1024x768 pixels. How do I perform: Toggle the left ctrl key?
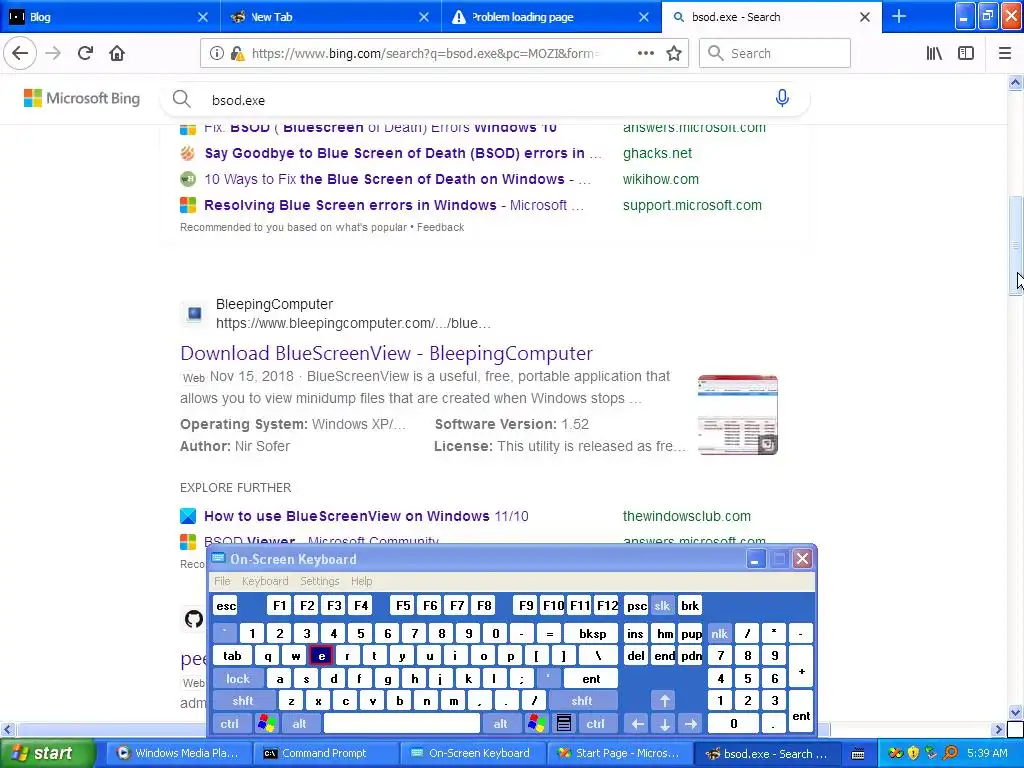pyautogui.click(x=229, y=724)
